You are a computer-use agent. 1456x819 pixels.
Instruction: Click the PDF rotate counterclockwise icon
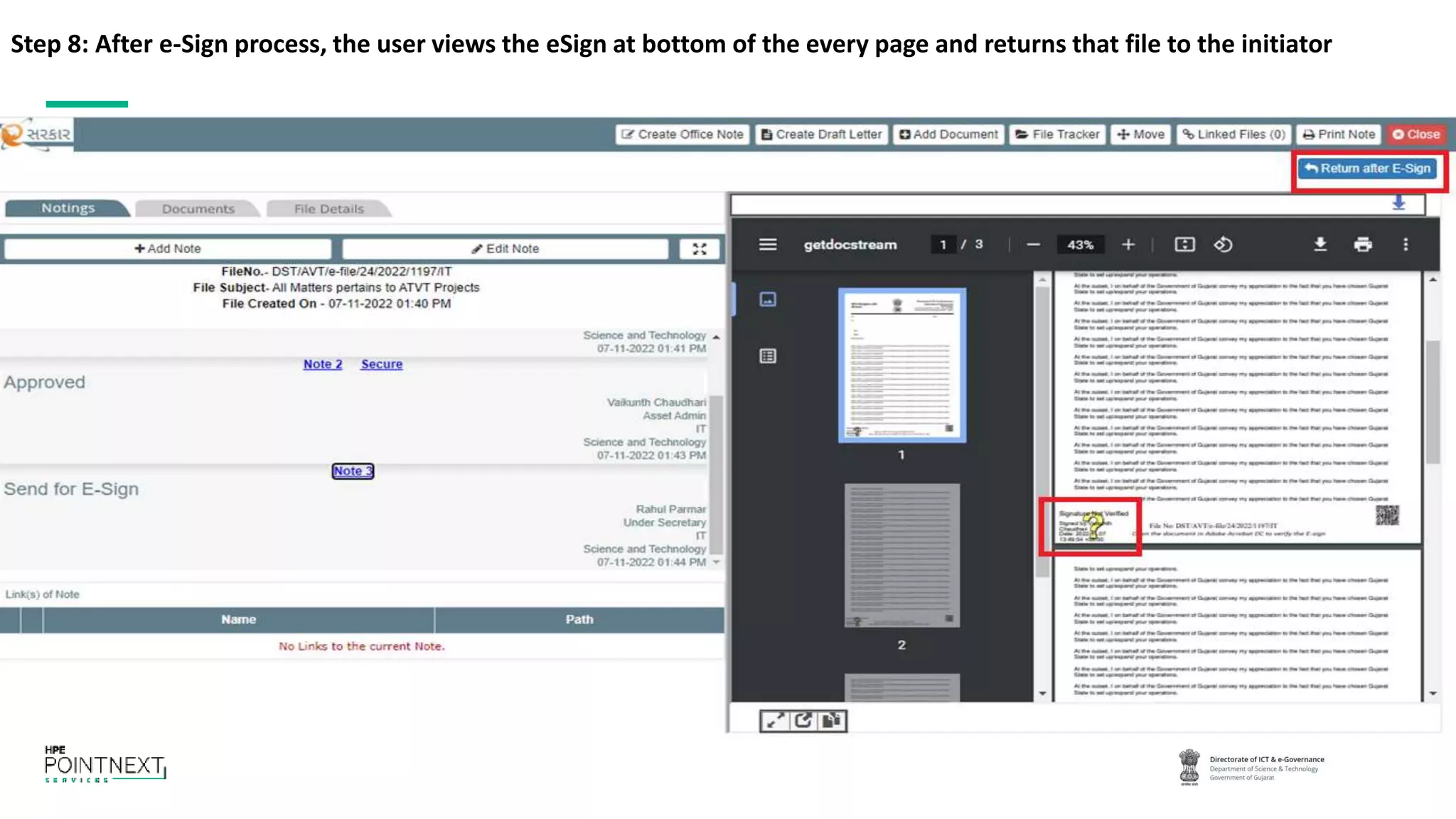point(1223,245)
